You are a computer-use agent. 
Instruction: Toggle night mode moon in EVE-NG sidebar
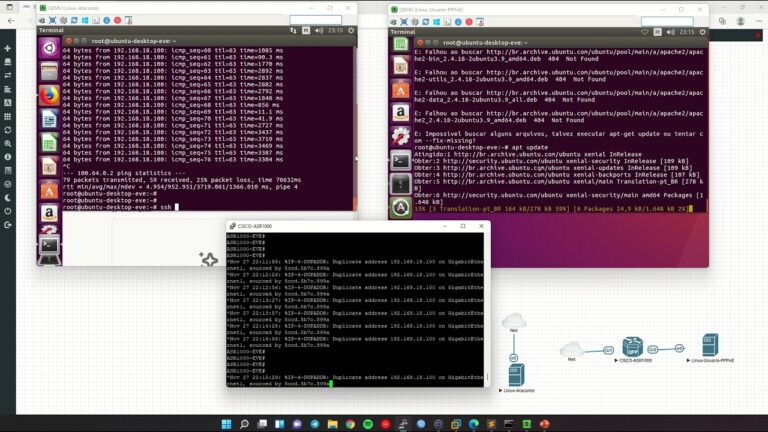click(7, 198)
